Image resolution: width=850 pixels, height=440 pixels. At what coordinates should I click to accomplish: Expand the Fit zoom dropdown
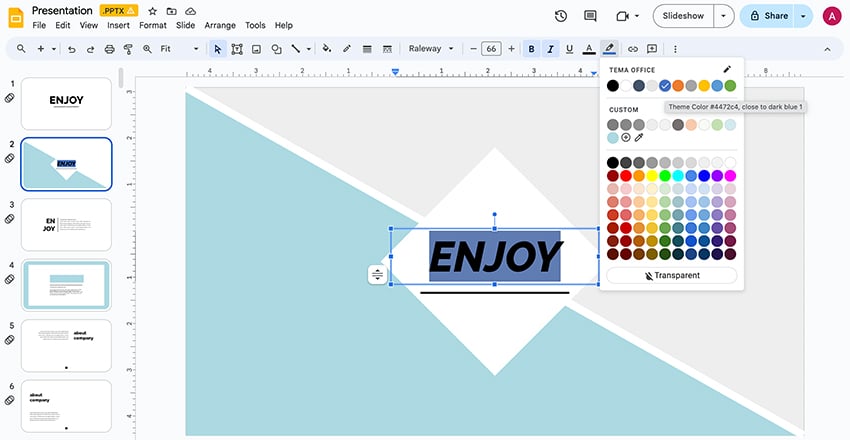click(x=180, y=48)
